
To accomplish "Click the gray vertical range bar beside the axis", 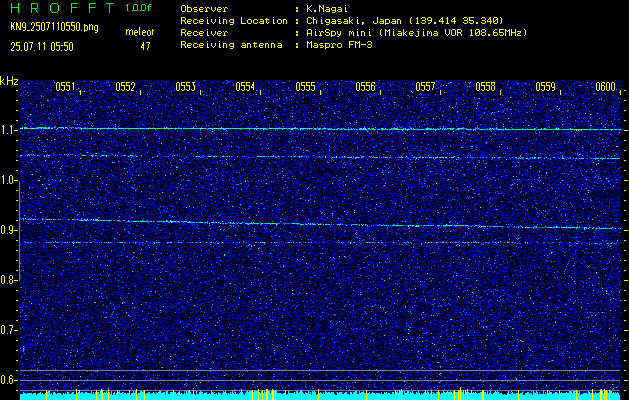I will pos(19,230).
